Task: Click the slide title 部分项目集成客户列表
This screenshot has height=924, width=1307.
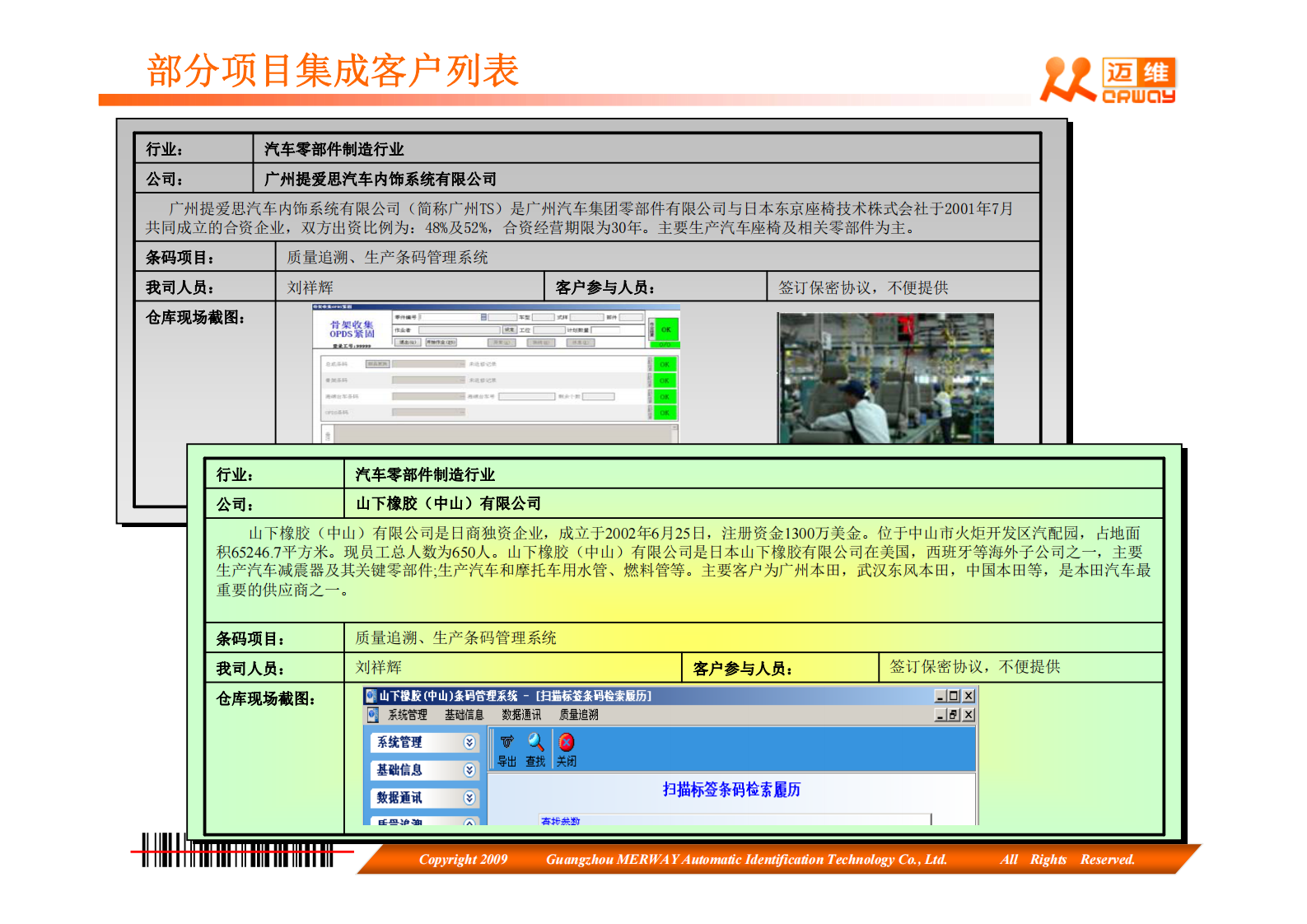Action: coord(333,72)
